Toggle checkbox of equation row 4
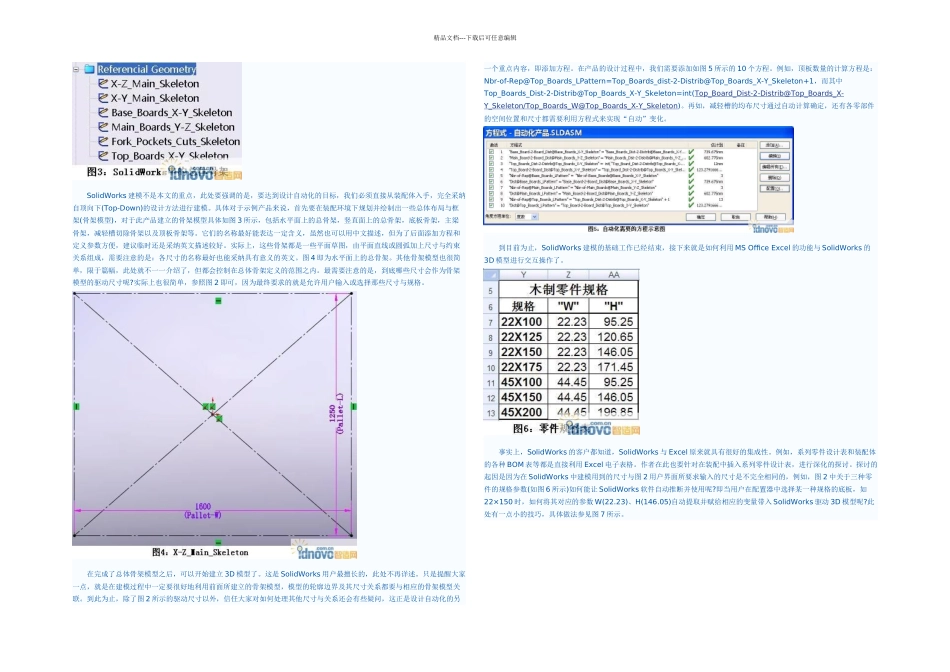The width and height of the screenshot is (950, 672). (x=491, y=170)
